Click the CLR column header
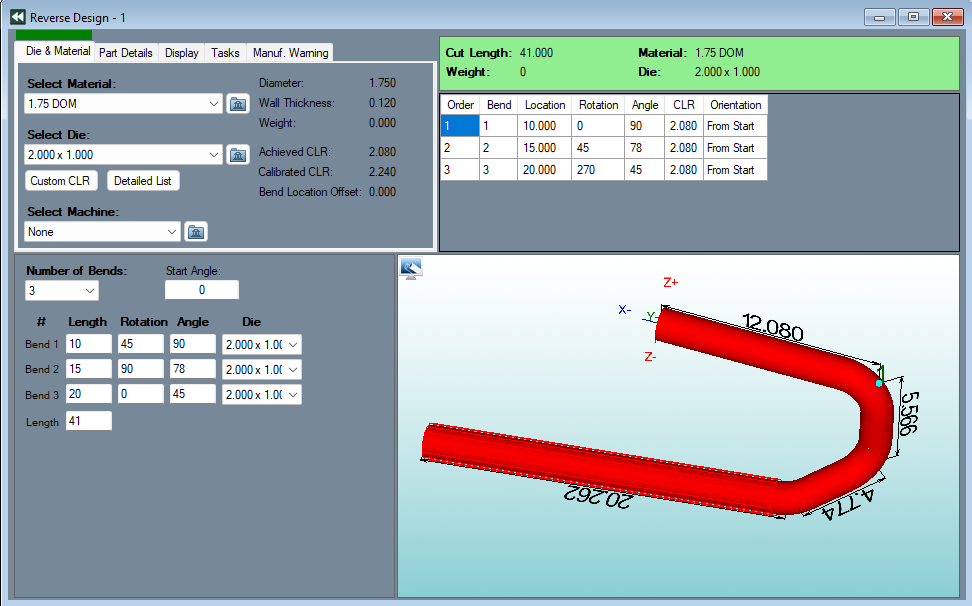Image resolution: width=972 pixels, height=606 pixels. 684,105
